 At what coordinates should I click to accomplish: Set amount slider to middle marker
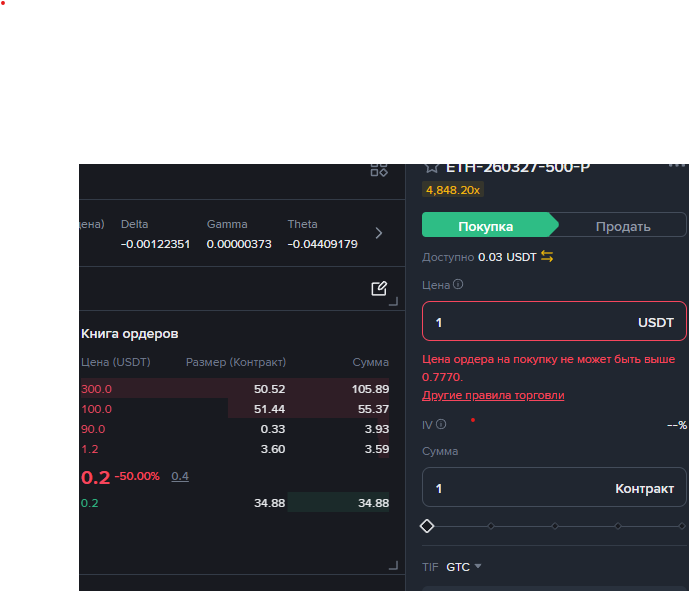click(555, 526)
